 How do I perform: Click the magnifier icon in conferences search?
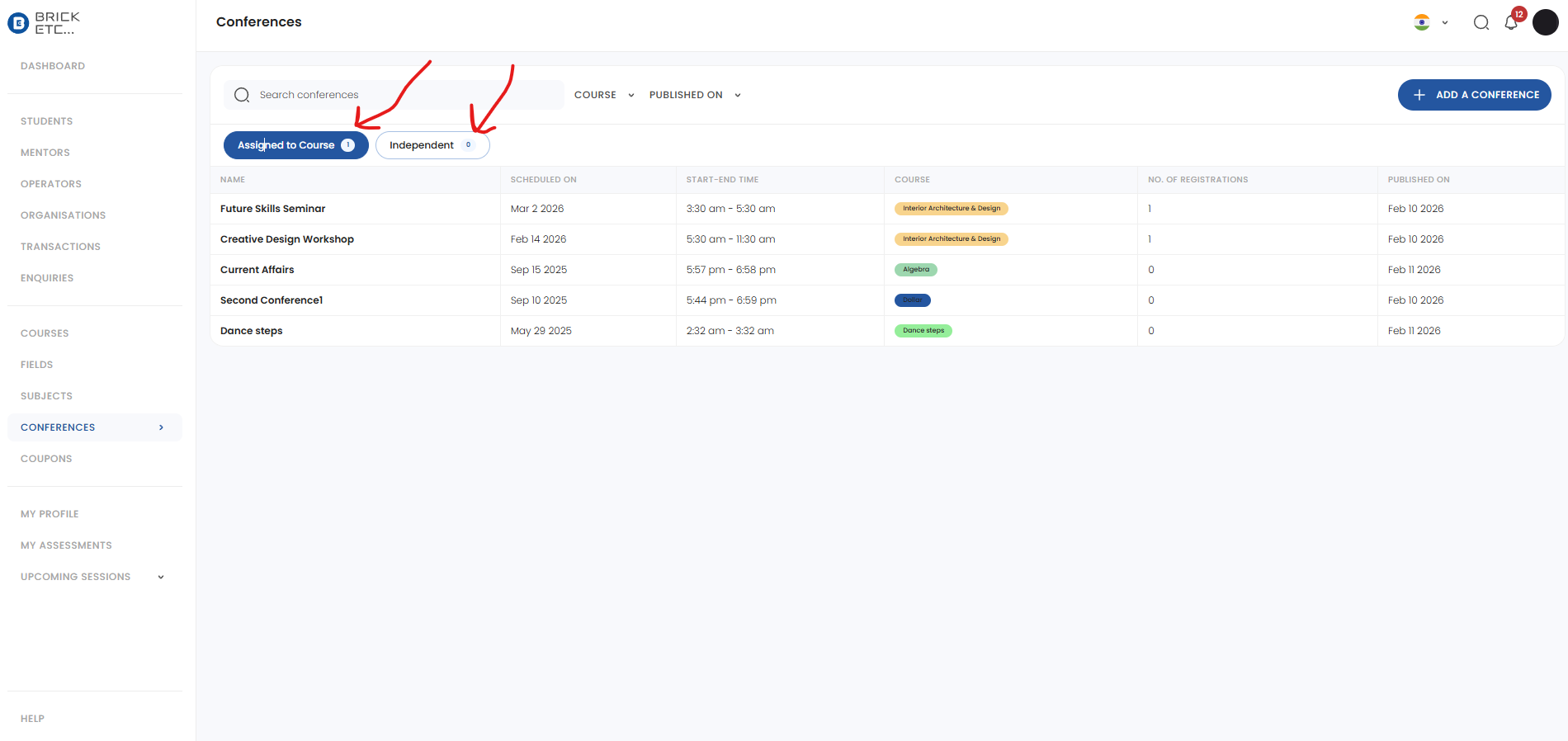point(242,95)
